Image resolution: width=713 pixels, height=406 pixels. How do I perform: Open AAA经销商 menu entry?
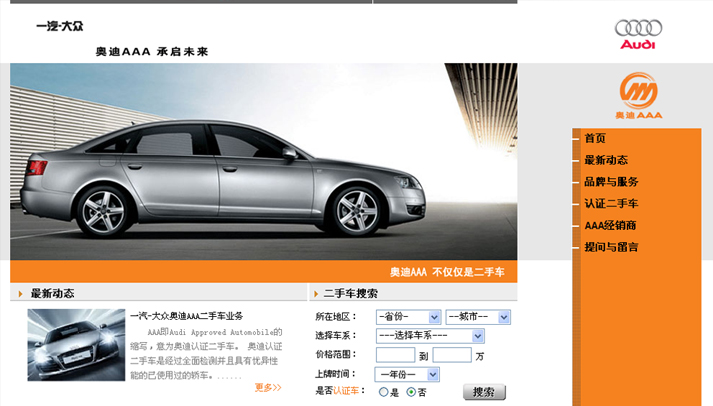(610, 226)
